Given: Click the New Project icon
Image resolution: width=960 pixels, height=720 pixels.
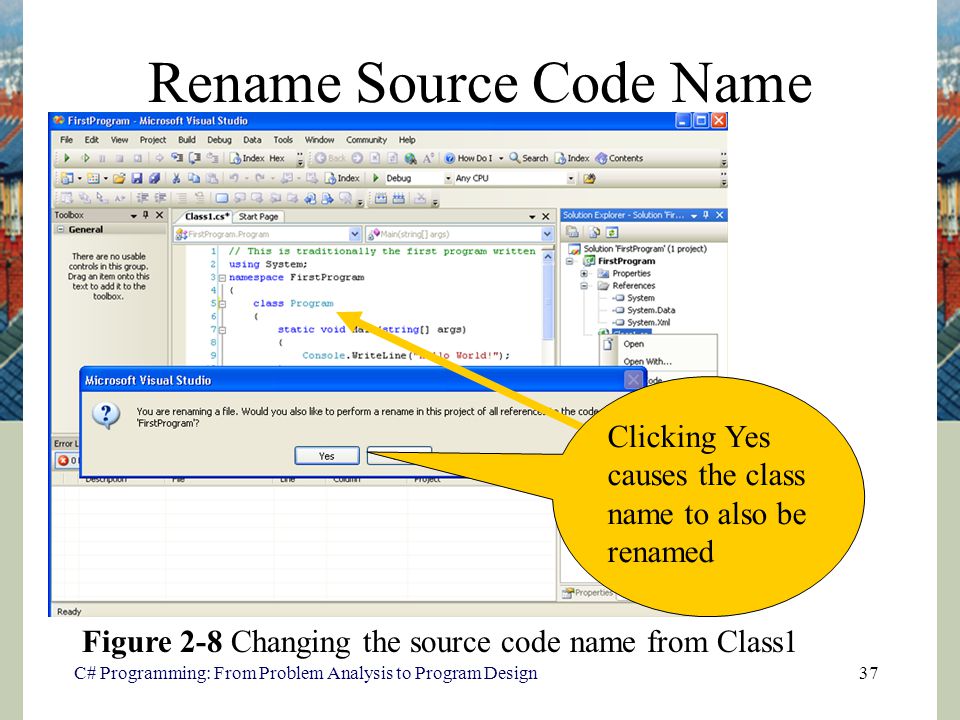Looking at the screenshot, I should (x=67, y=178).
